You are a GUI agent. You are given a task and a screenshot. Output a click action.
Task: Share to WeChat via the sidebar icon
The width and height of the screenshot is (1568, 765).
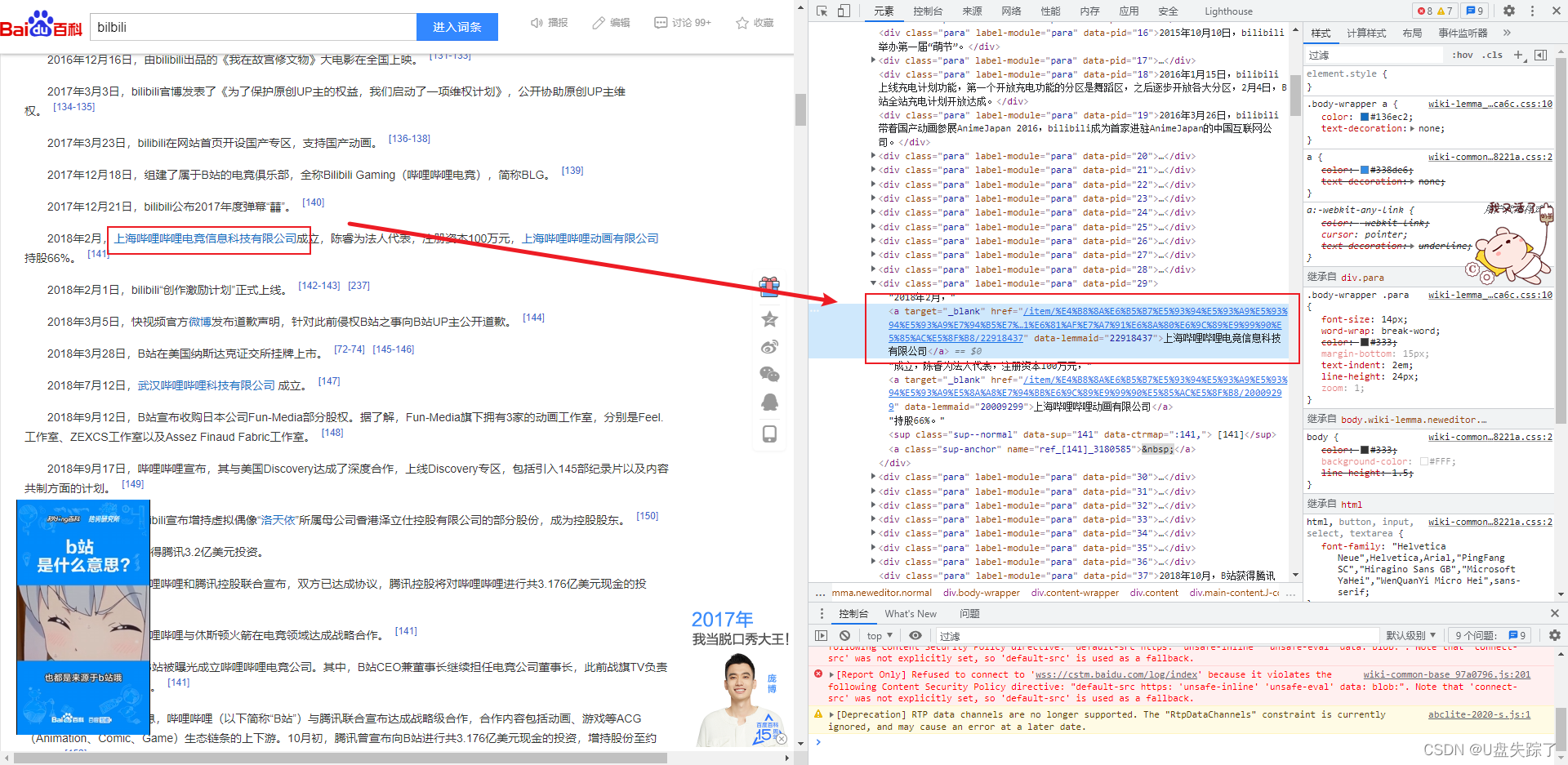coord(769,375)
